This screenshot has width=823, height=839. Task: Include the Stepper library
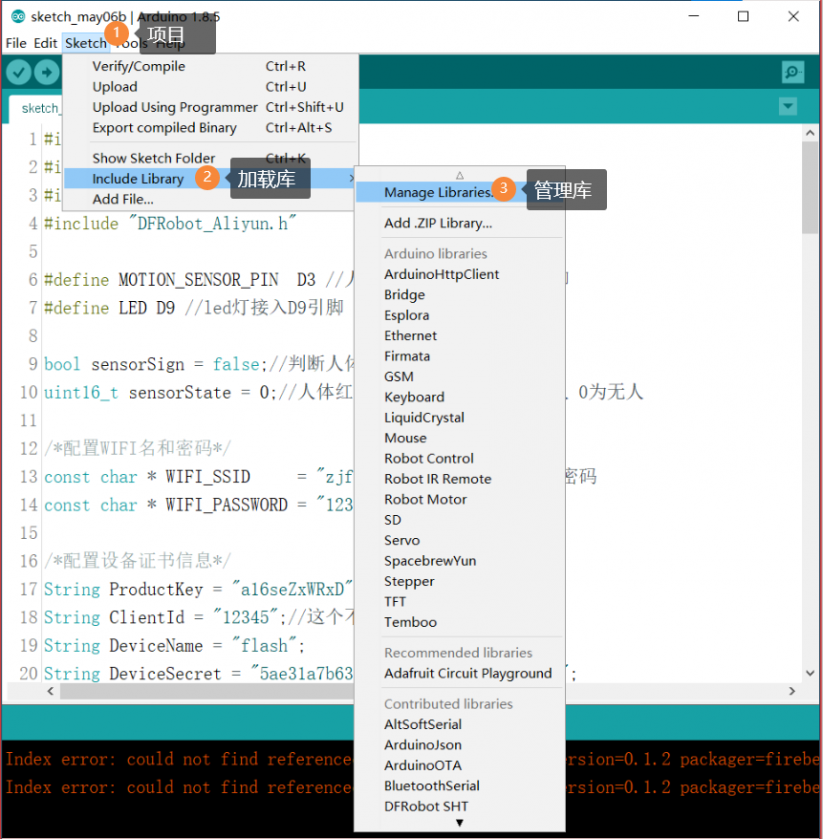tap(460, 581)
